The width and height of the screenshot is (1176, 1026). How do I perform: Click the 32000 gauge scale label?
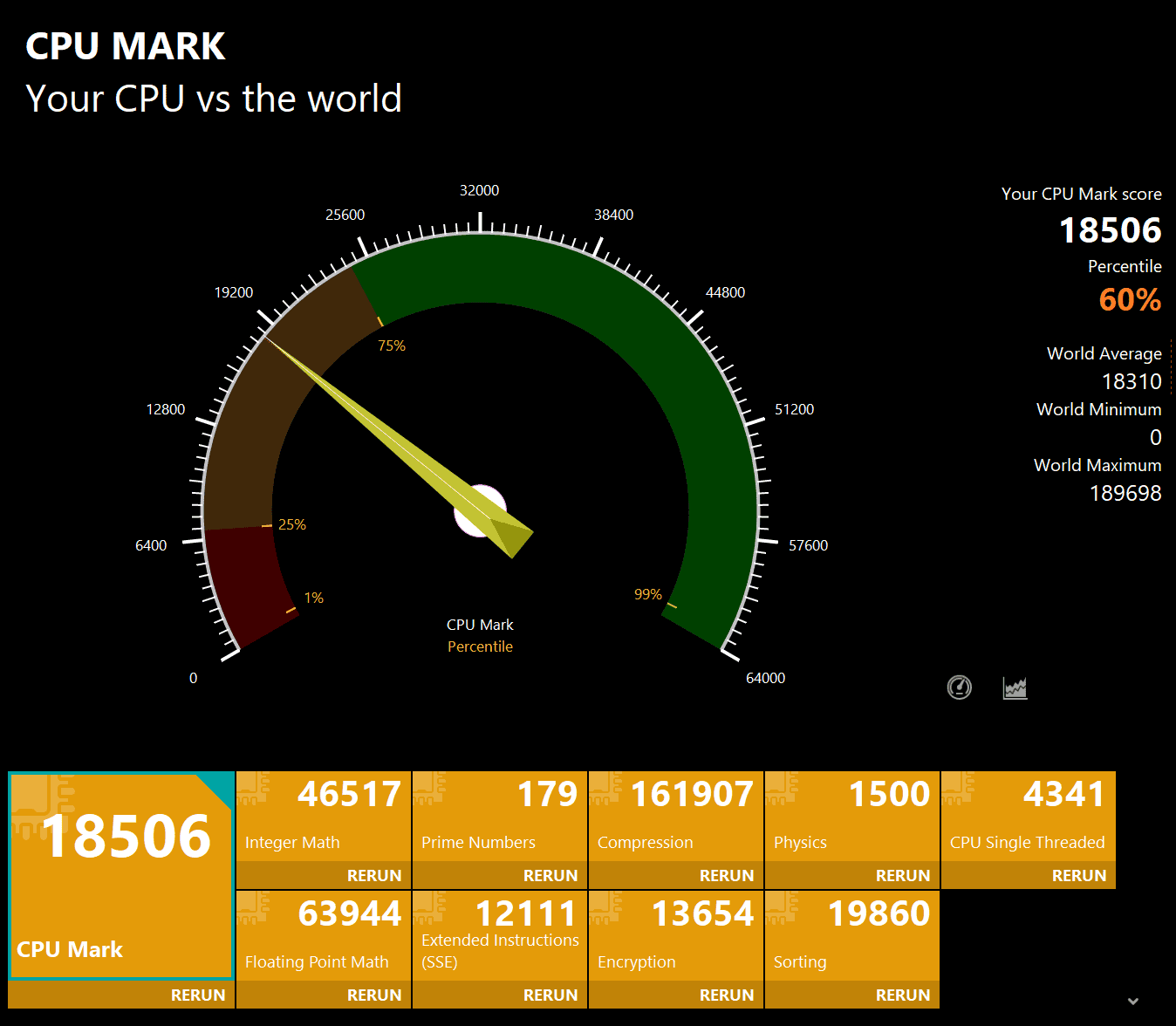tap(480, 190)
